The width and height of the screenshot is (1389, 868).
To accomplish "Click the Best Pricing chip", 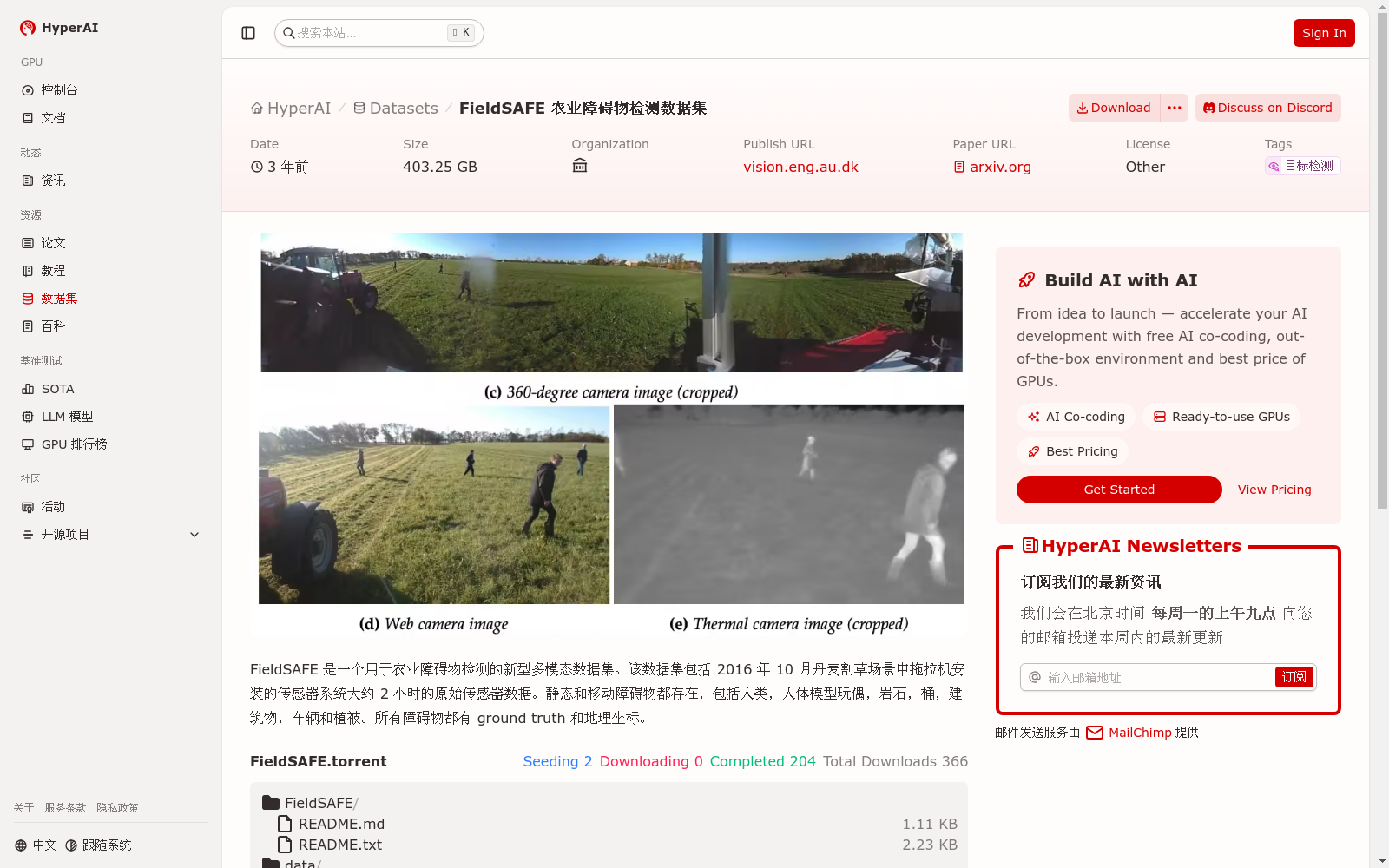I will [1073, 451].
